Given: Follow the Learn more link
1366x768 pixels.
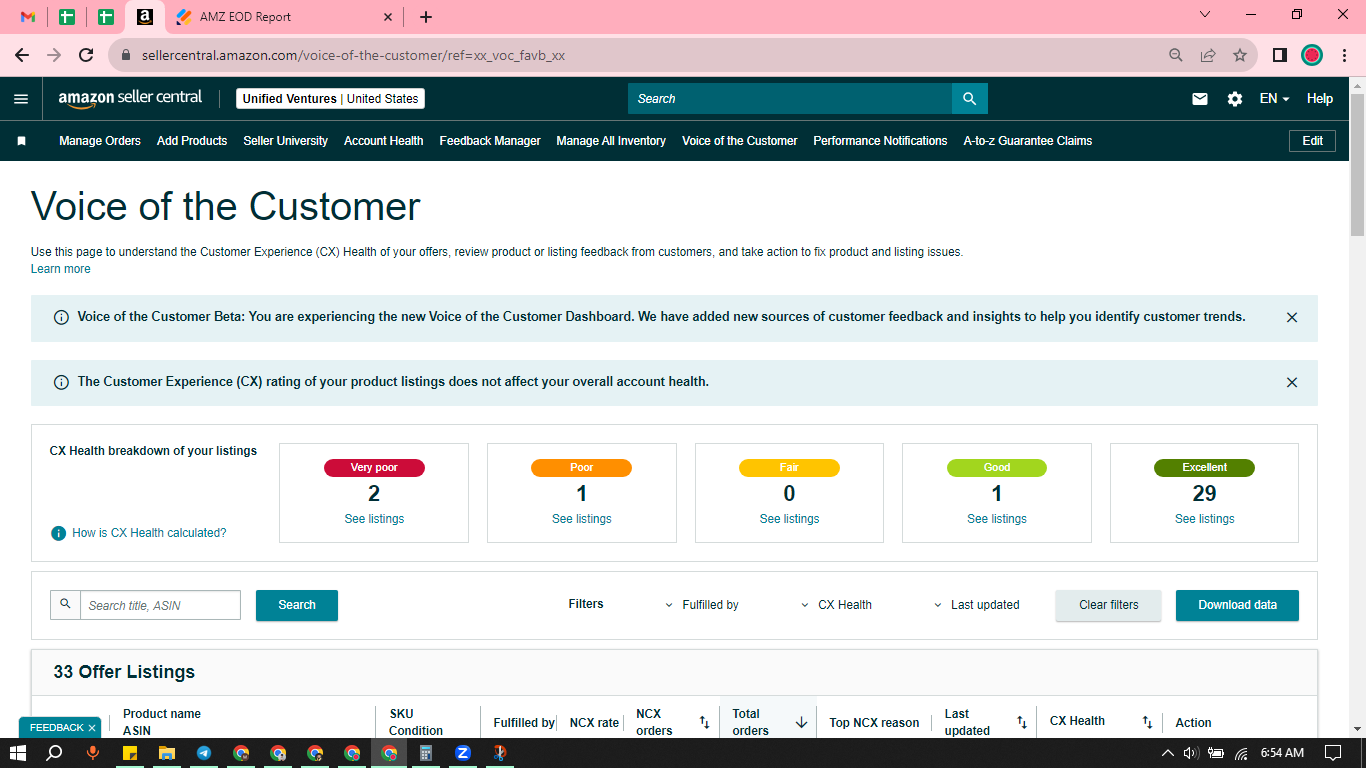Looking at the screenshot, I should pos(61,269).
